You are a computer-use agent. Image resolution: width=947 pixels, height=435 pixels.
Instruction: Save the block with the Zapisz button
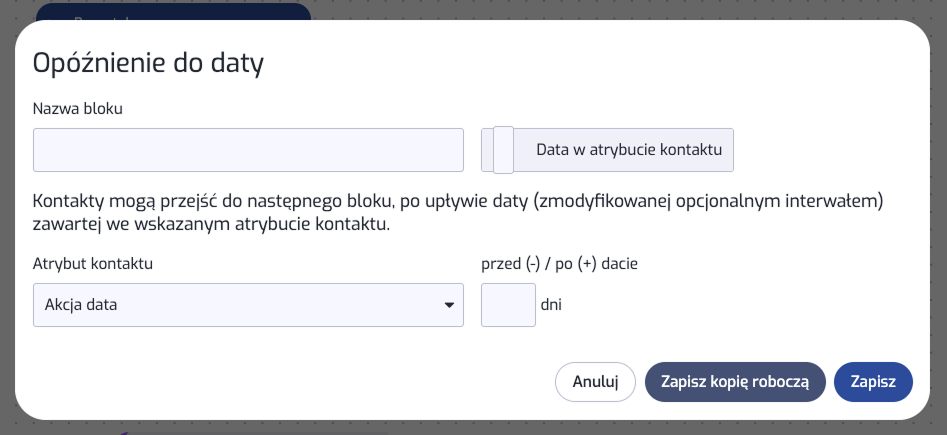(x=872, y=381)
